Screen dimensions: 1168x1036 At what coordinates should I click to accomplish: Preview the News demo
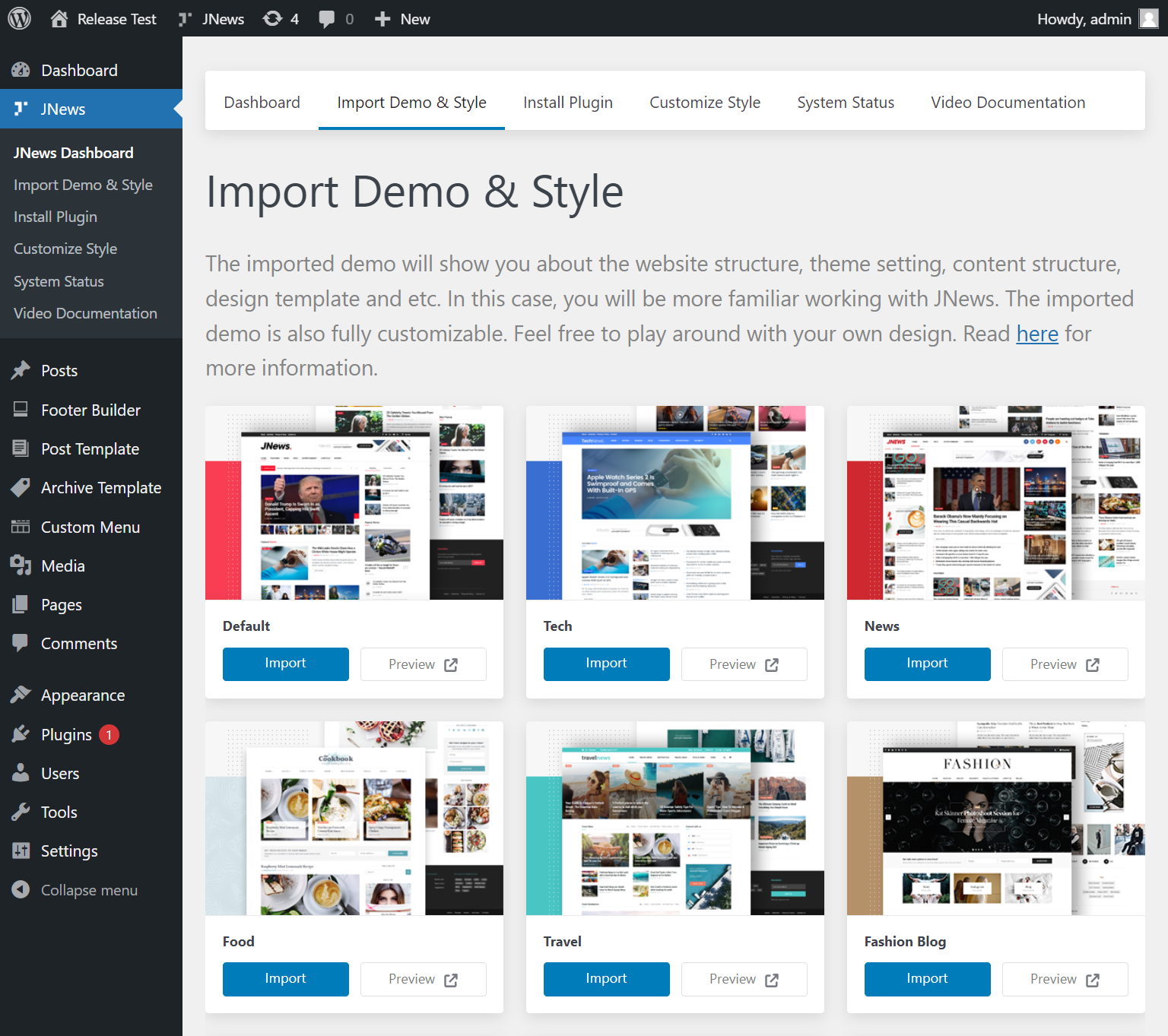tap(1065, 664)
